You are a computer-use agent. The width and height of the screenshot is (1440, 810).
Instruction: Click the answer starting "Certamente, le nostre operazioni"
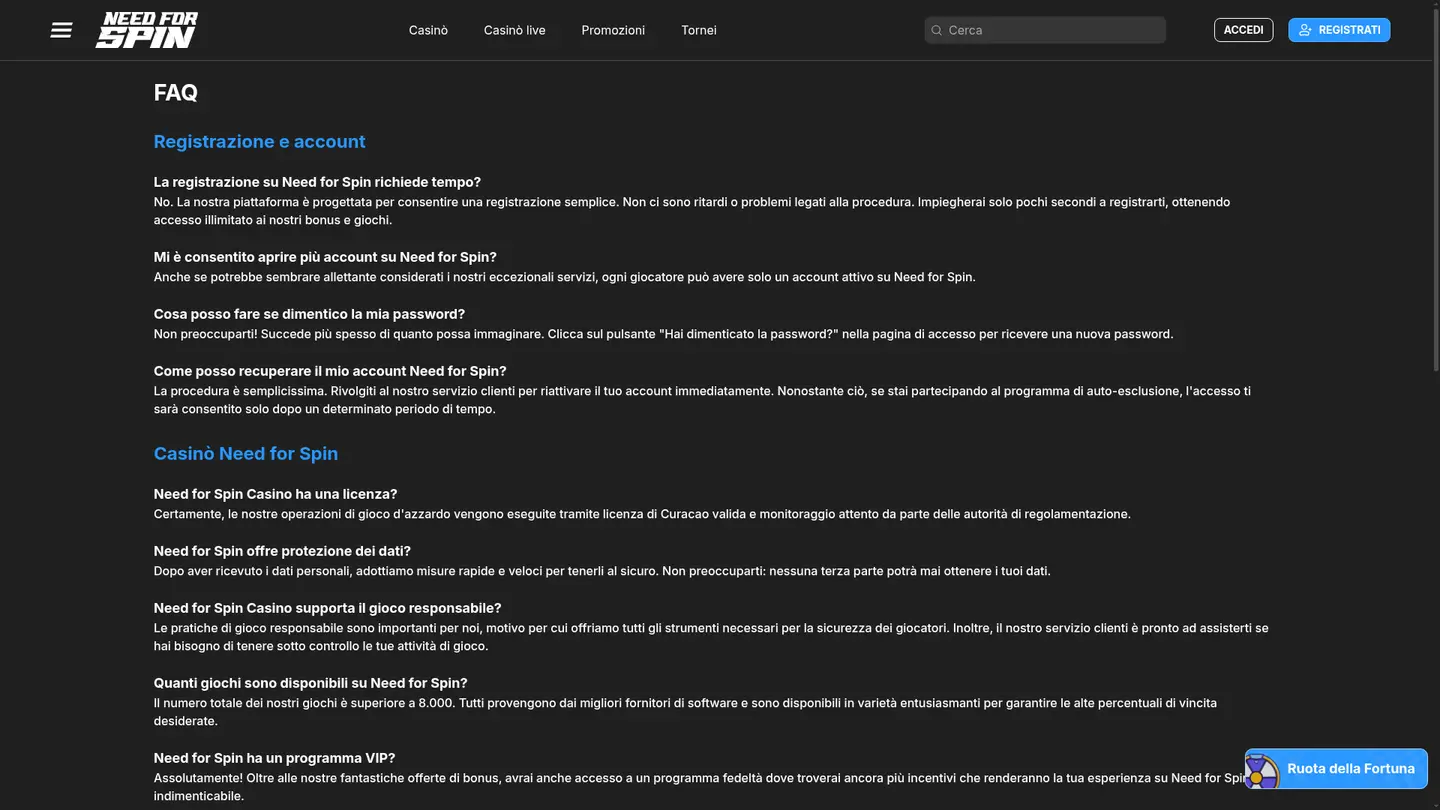642,514
